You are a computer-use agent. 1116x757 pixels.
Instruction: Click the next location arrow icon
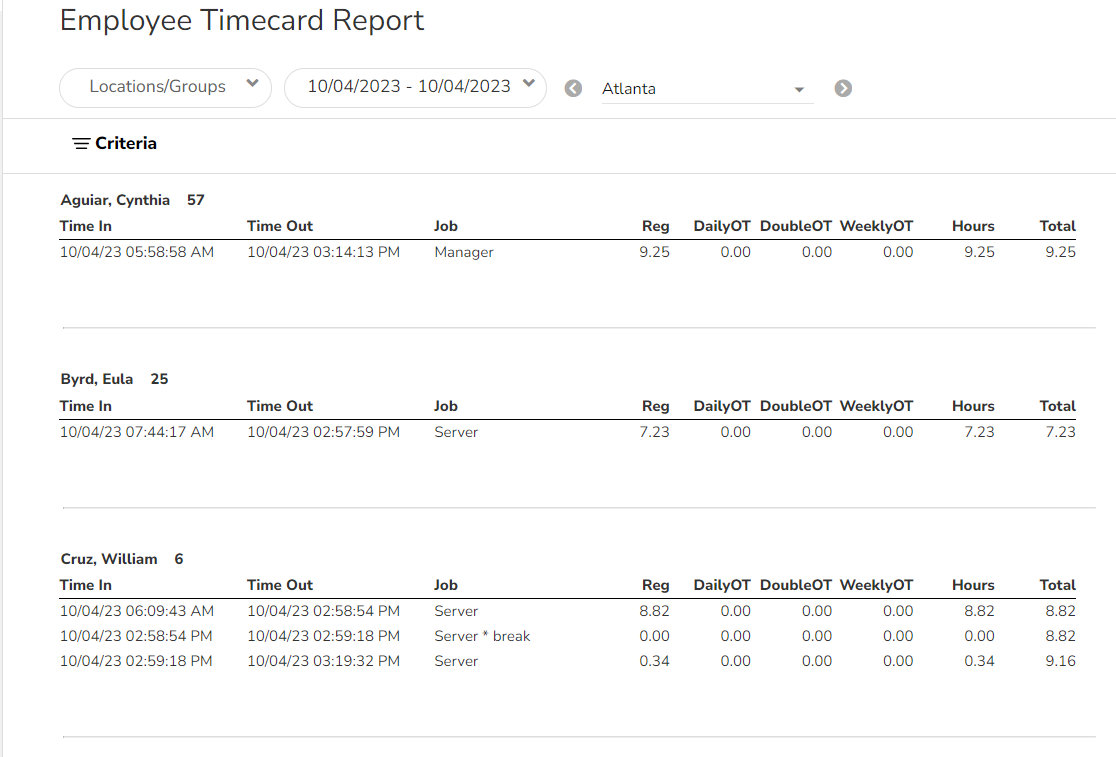(843, 88)
